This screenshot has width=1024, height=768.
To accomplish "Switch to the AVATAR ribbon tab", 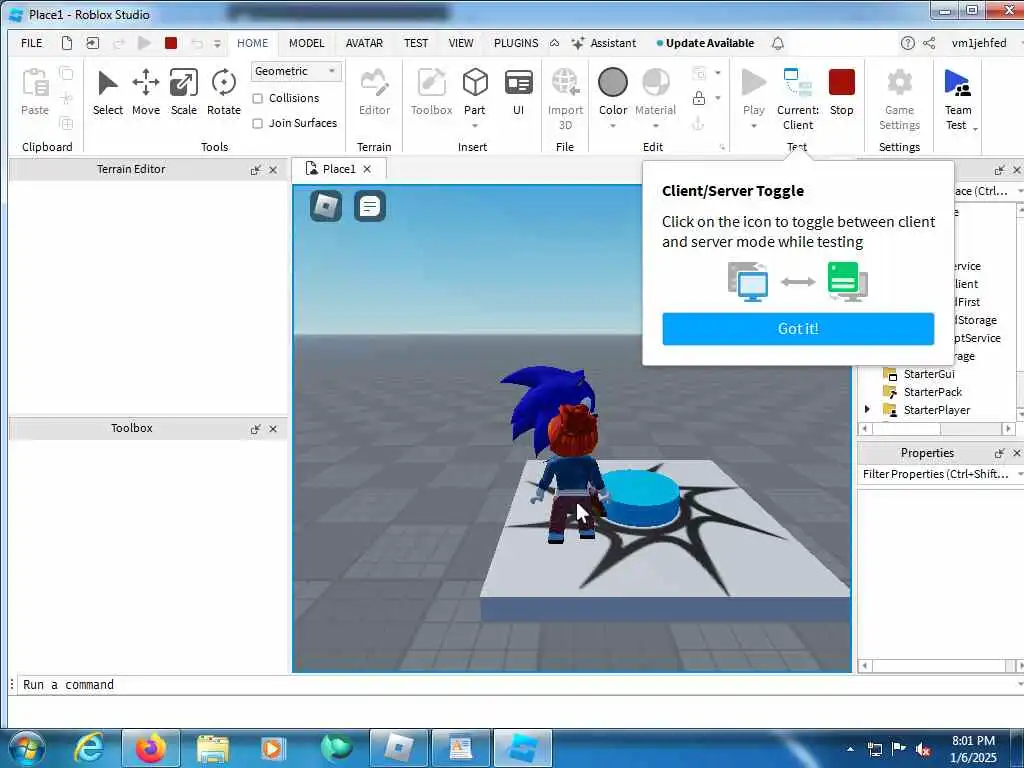I will coord(364,43).
